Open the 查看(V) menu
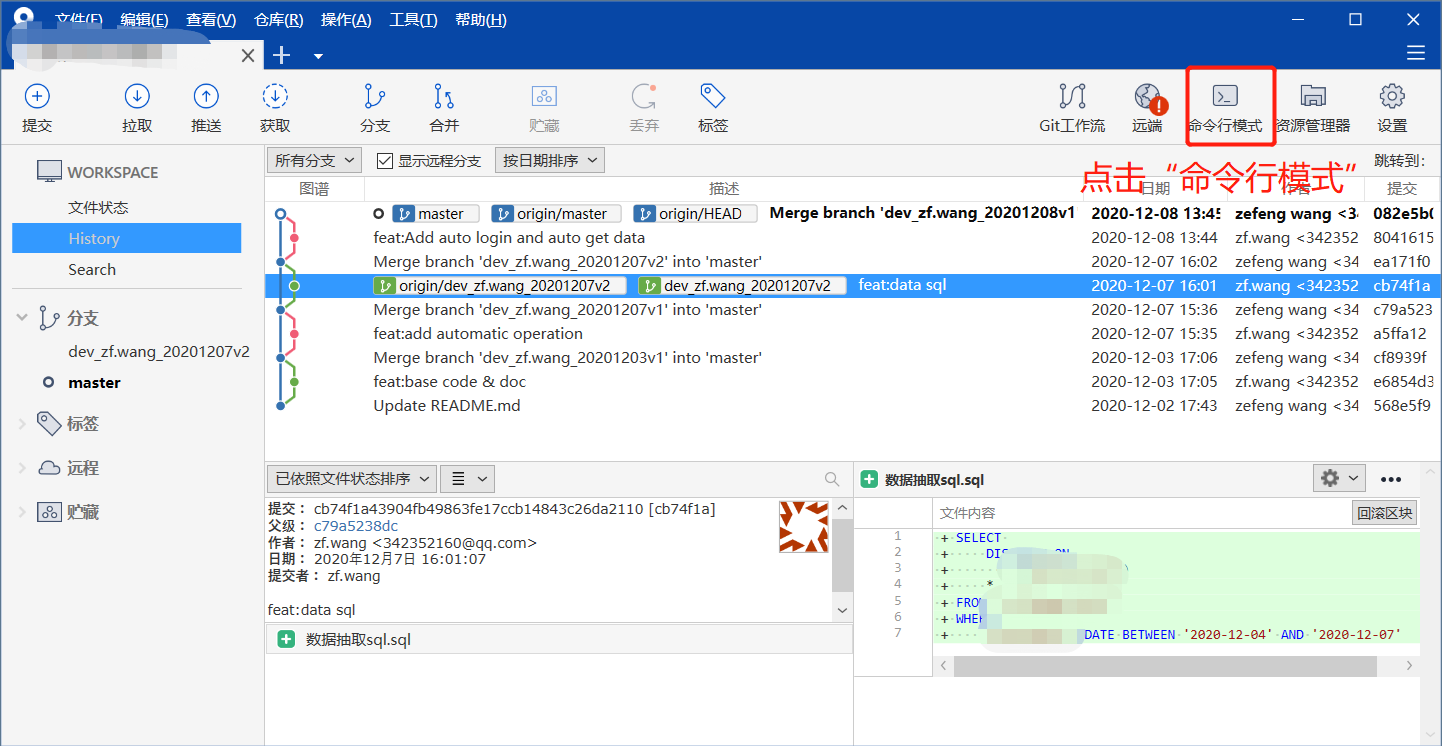Screen dimensions: 1442x747 coord(211,20)
